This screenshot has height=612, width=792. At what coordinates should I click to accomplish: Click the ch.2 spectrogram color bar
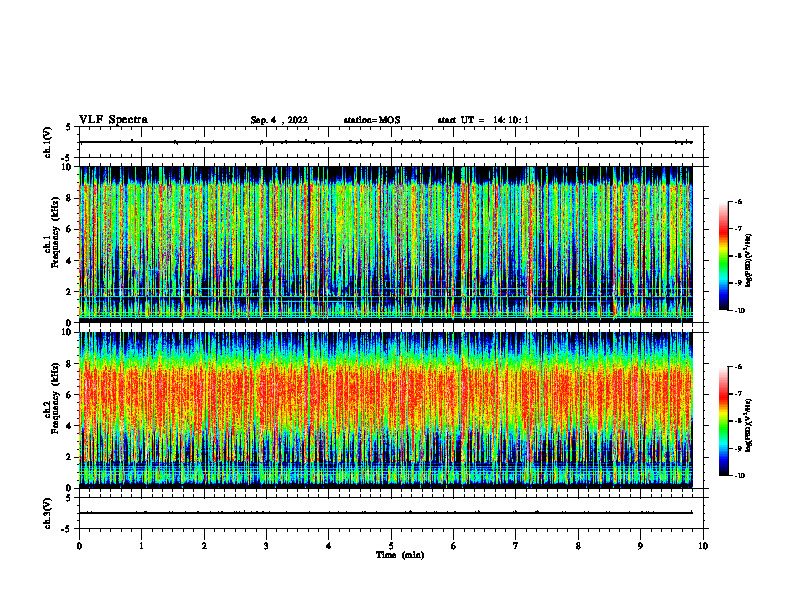(x=723, y=421)
